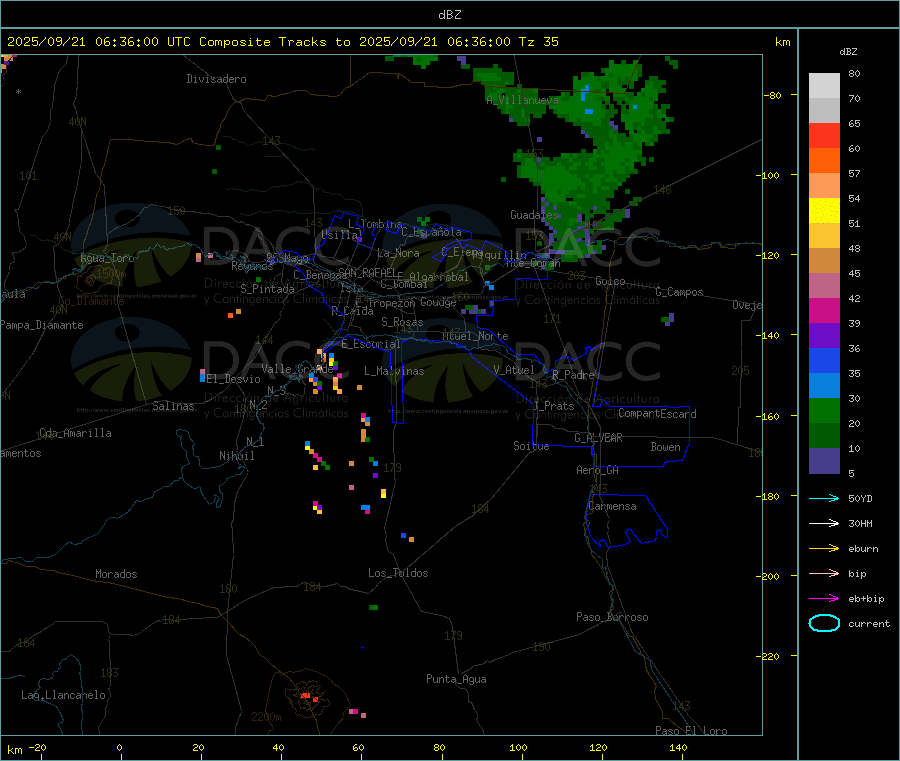Viewport: 900px width, 761px height.
Task: Click the 'Morados' map label
Action: pos(116,574)
